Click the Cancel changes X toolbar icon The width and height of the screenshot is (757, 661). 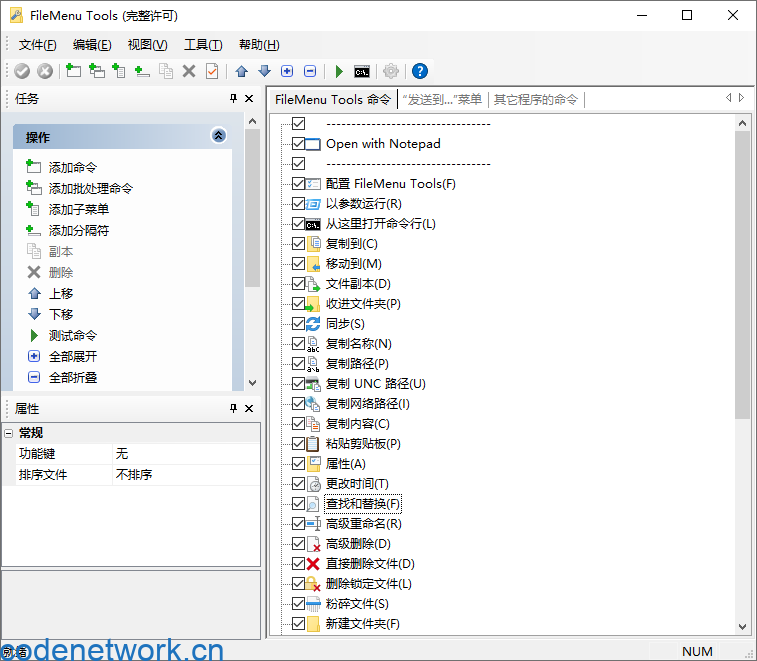pyautogui.click(x=45, y=71)
